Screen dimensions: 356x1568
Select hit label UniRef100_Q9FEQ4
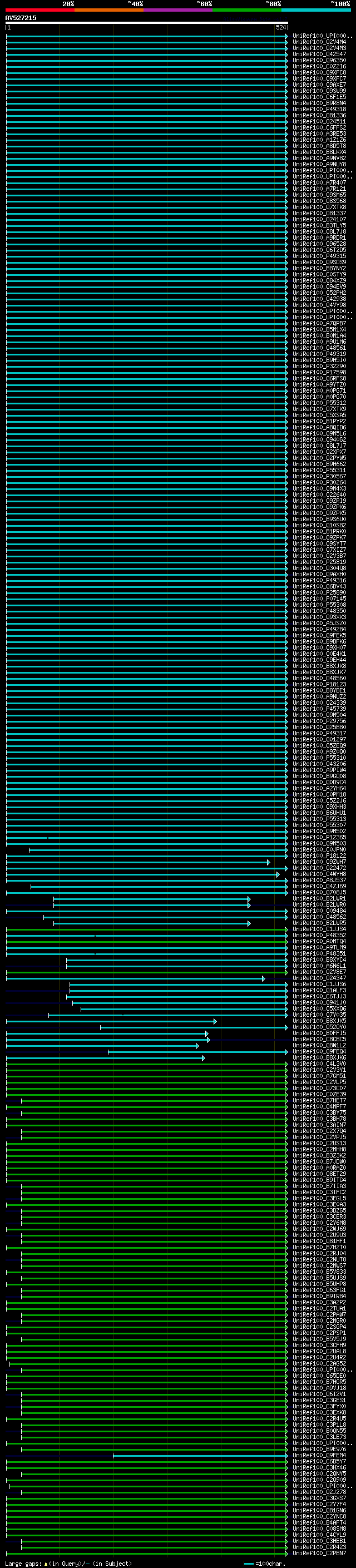[x=319, y=1051]
